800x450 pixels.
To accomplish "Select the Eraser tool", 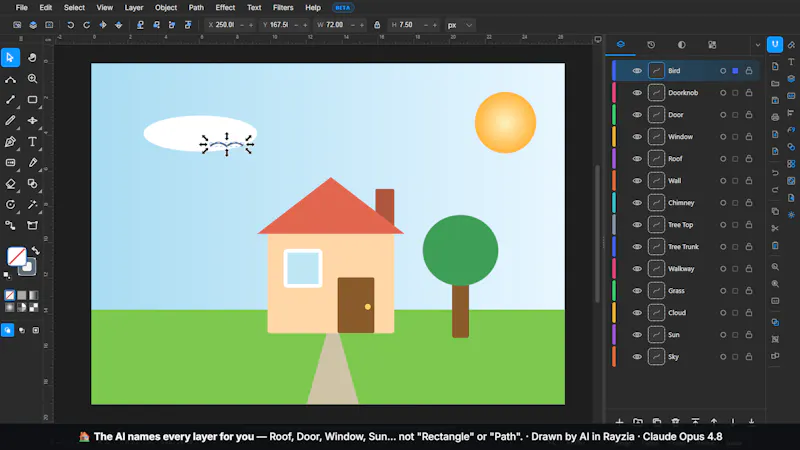I will (x=10, y=184).
